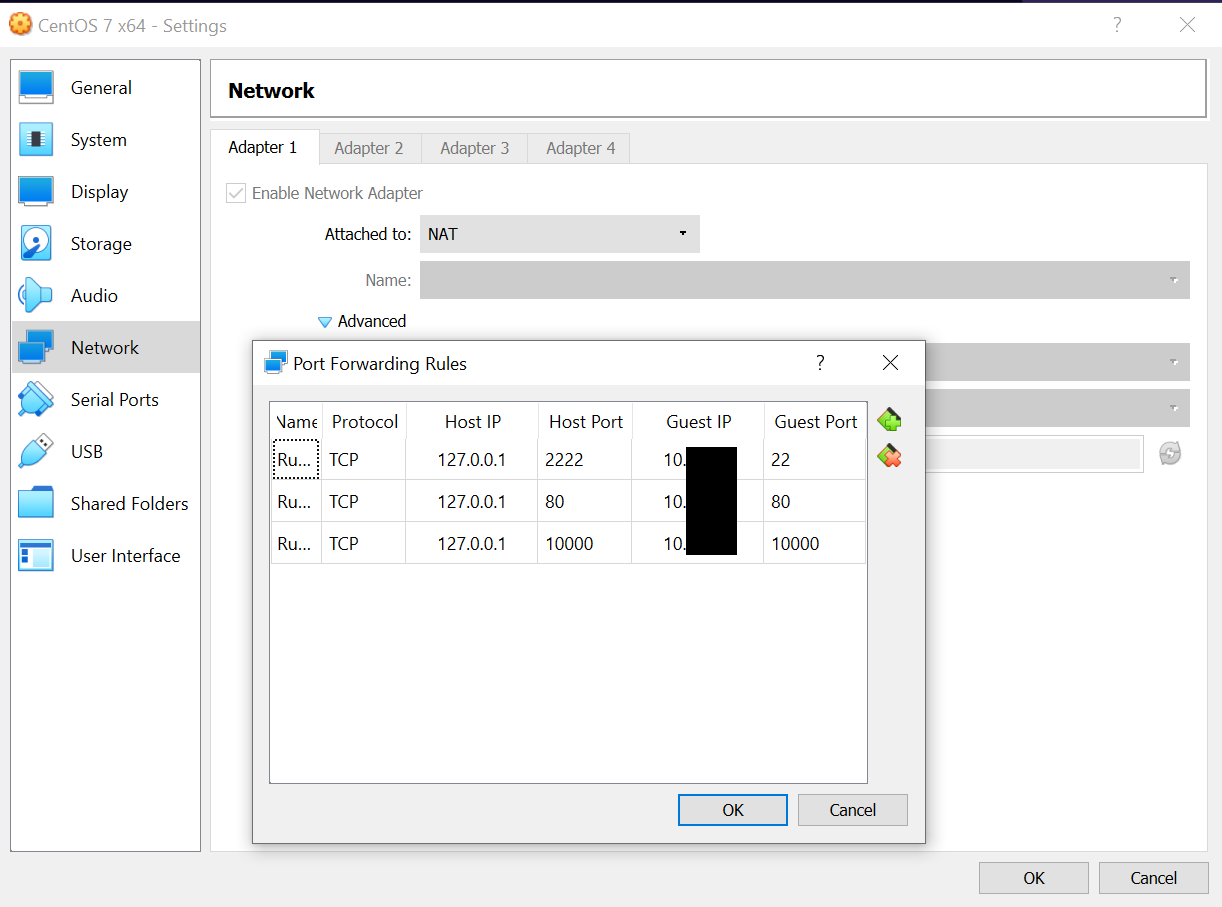This screenshot has height=907, width=1222.
Task: Click the Name column header
Action: (x=296, y=422)
